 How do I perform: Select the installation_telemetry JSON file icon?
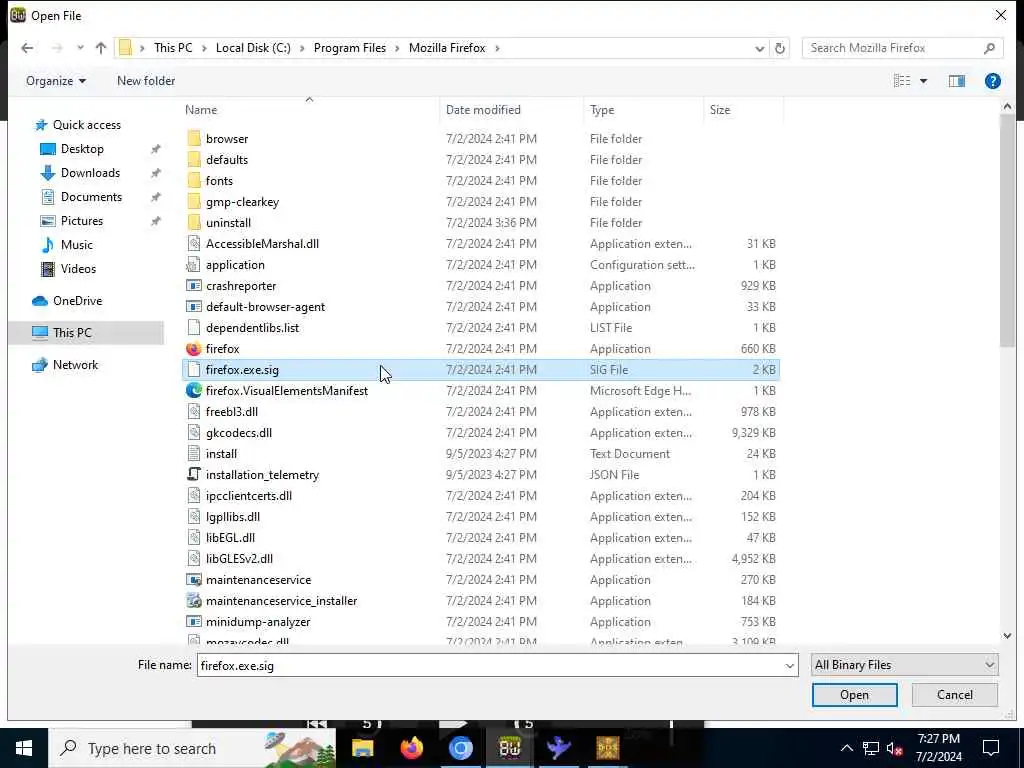pos(193,475)
